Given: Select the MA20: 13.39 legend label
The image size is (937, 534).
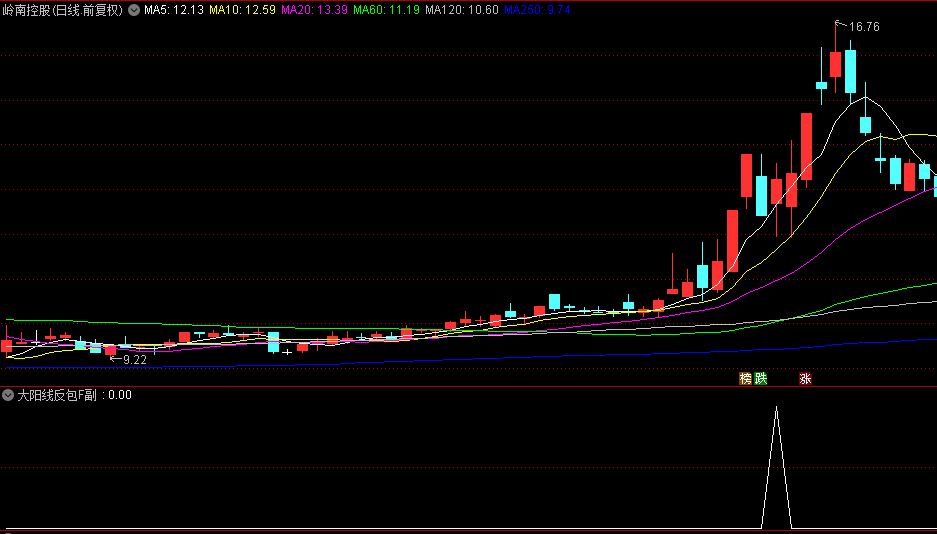Looking at the screenshot, I should click(314, 10).
